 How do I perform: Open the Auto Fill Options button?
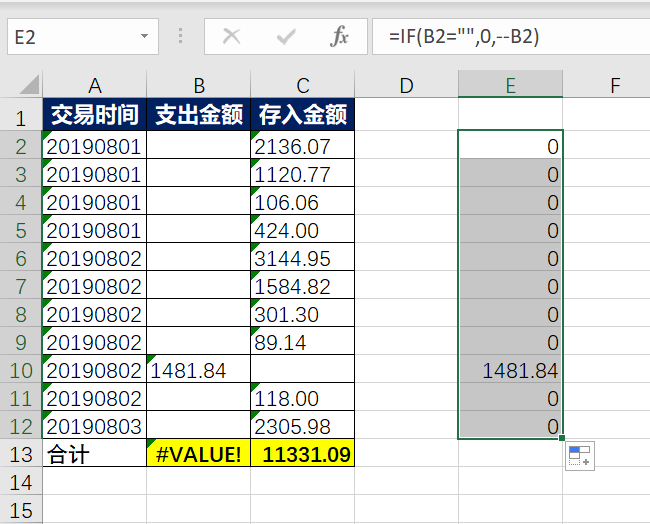point(580,456)
